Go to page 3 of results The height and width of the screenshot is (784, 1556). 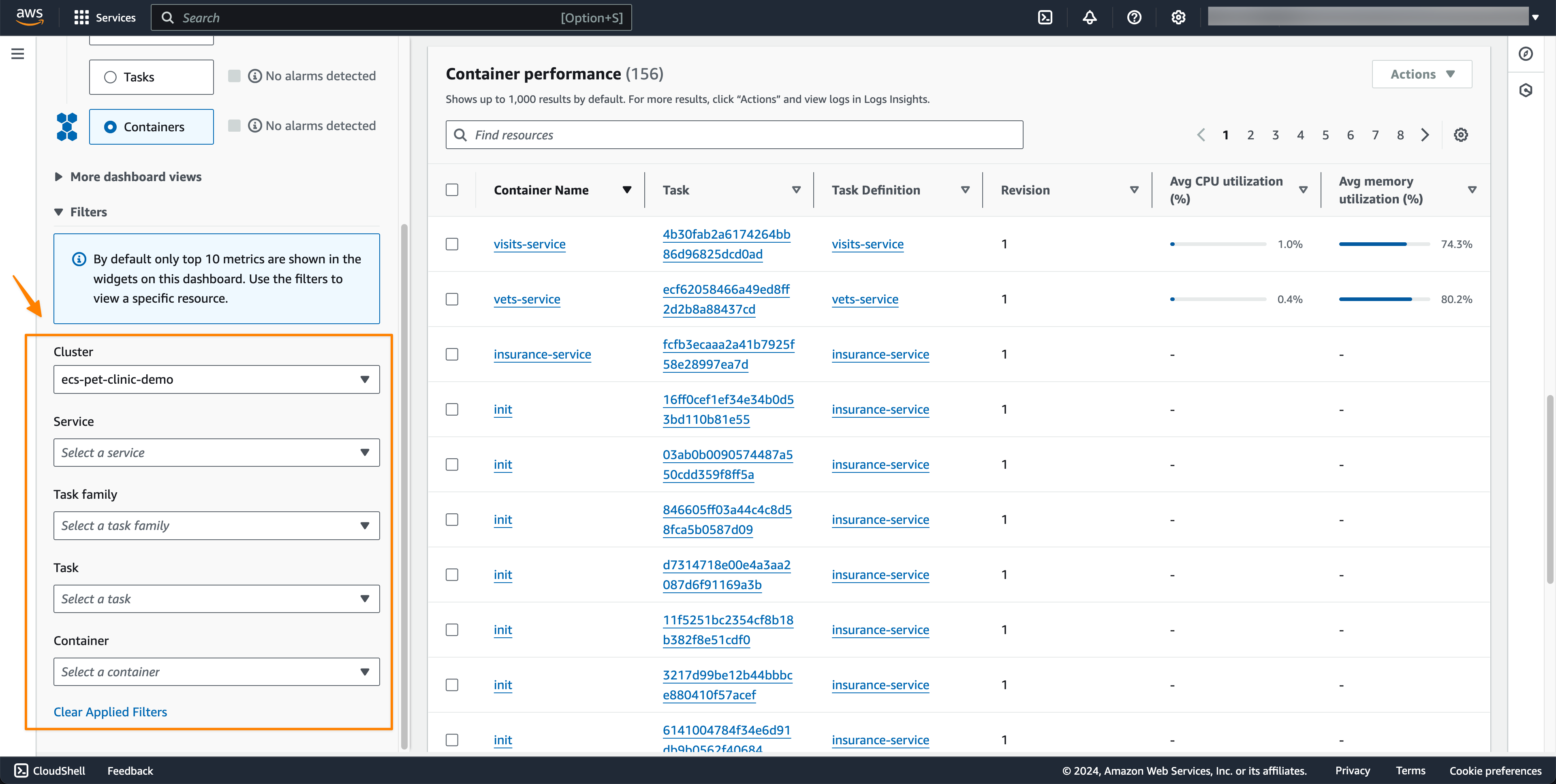coord(1275,135)
